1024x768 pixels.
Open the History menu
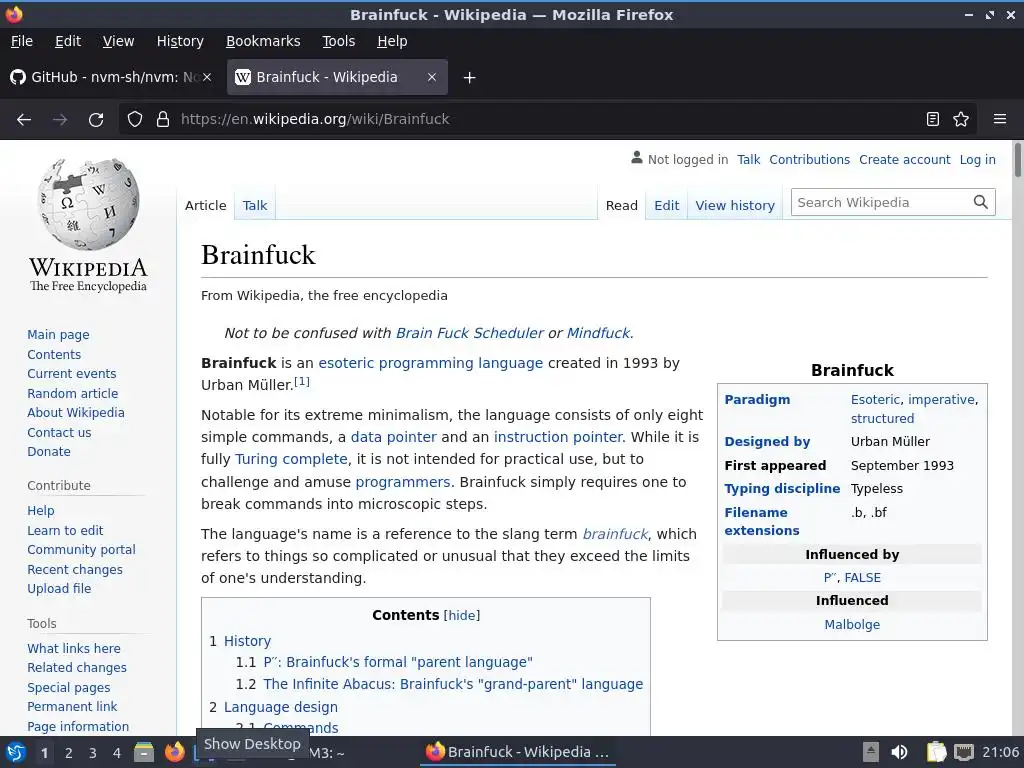pyautogui.click(x=180, y=41)
